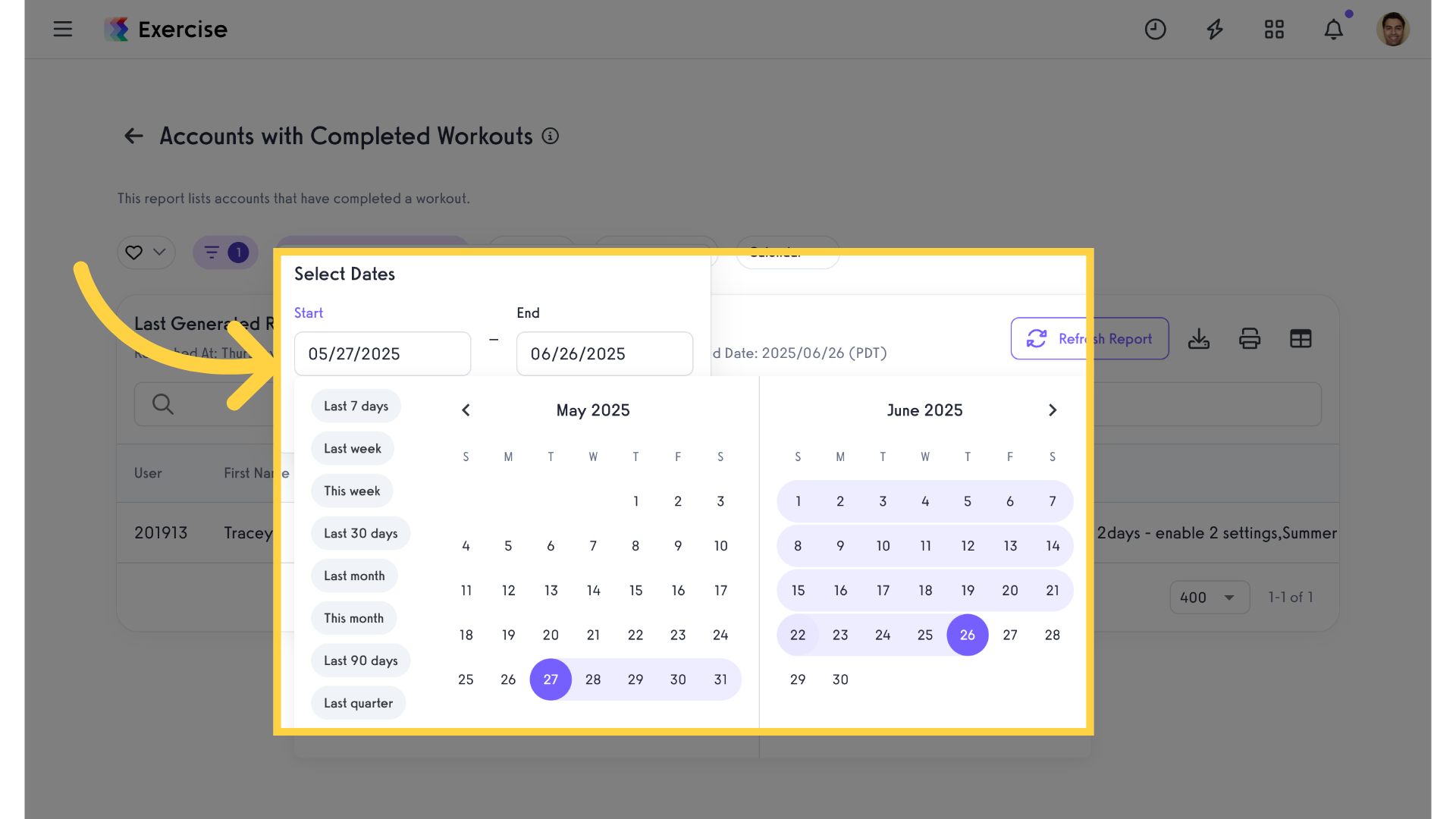The image size is (1456, 819).
Task: Choose the Last 90 days preset
Action: pyautogui.click(x=360, y=661)
